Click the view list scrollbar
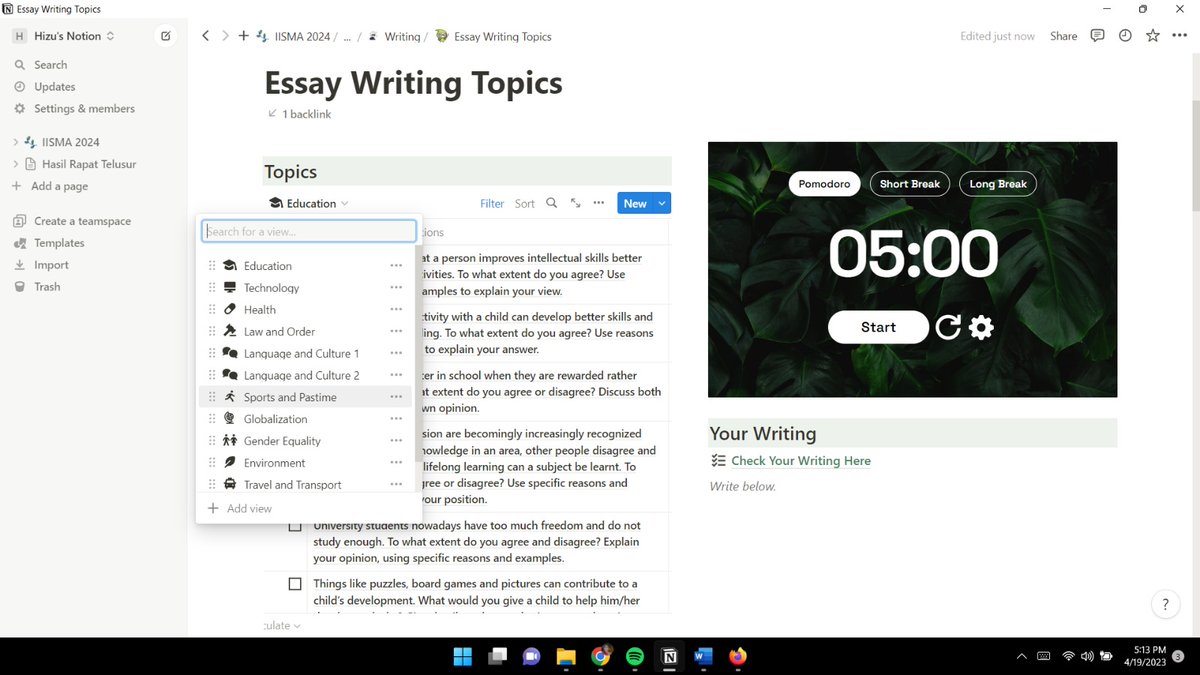Image resolution: width=1200 pixels, height=675 pixels. click(x=418, y=354)
